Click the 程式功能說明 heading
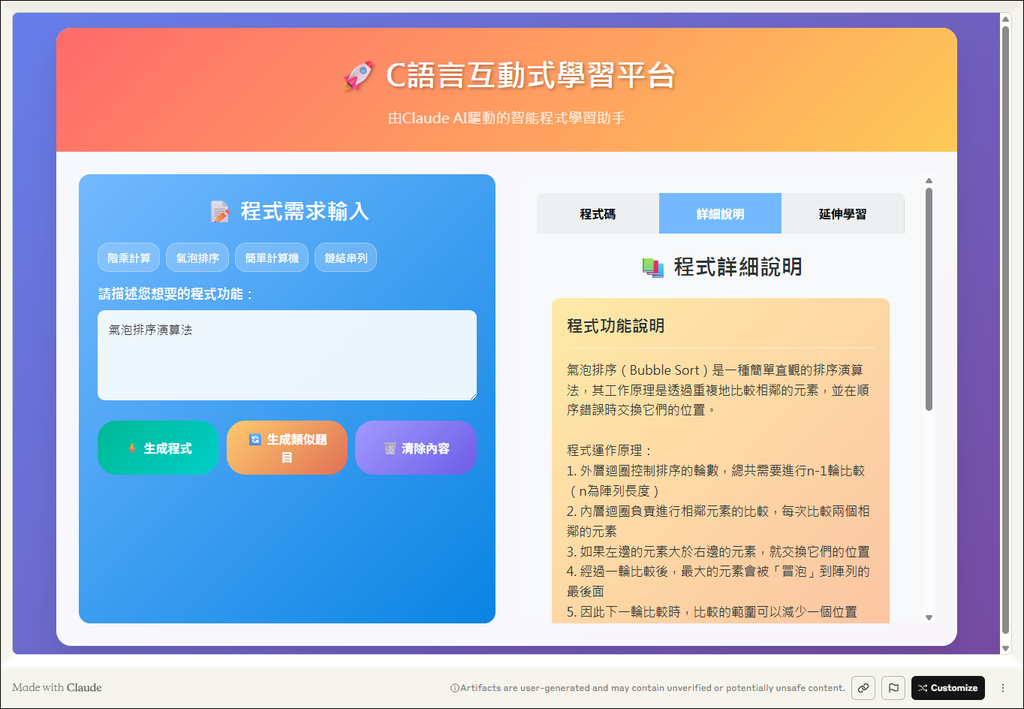 pyautogui.click(x=615, y=326)
